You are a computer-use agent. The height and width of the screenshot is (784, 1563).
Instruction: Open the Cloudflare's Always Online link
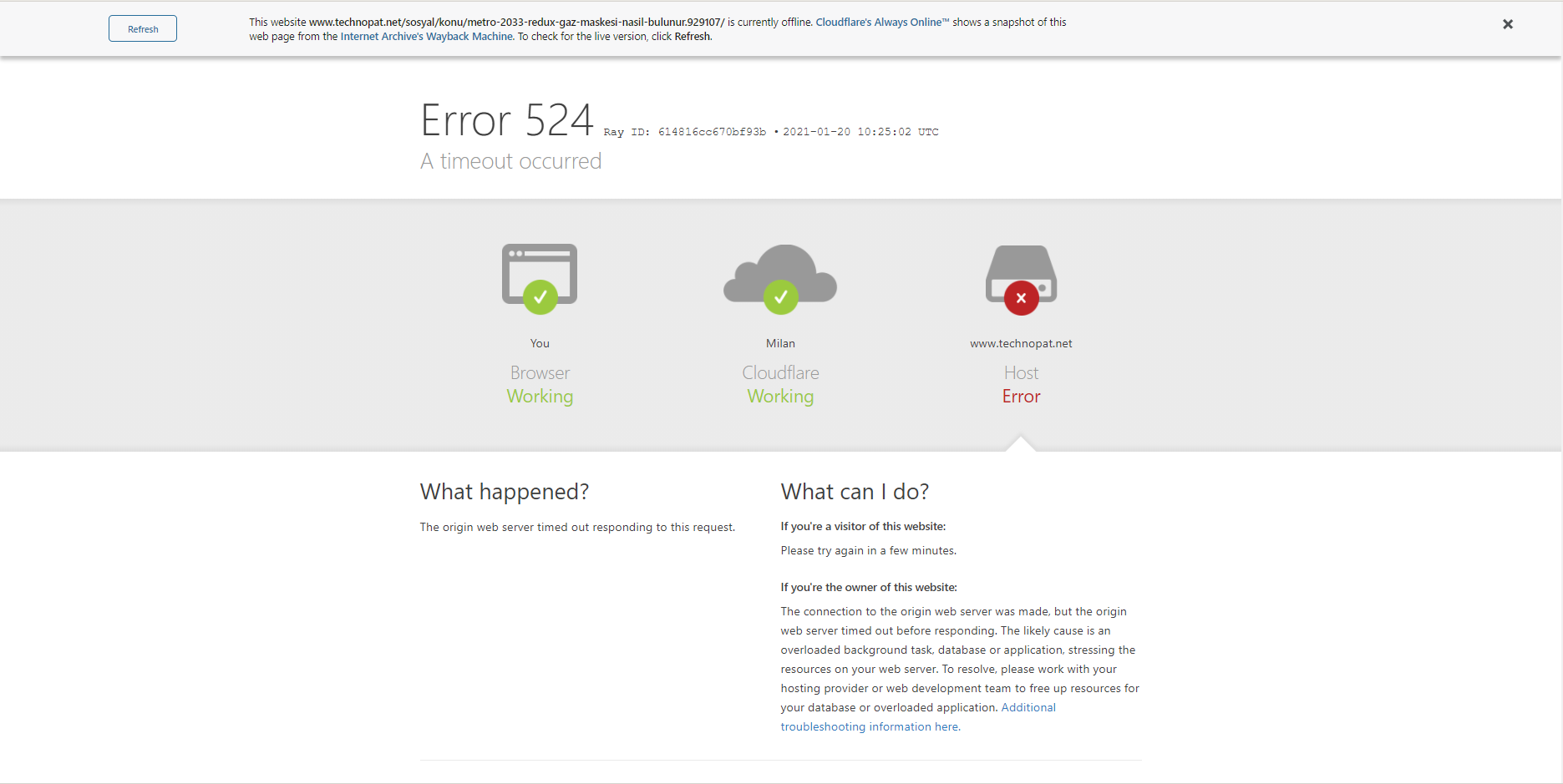[882, 23]
